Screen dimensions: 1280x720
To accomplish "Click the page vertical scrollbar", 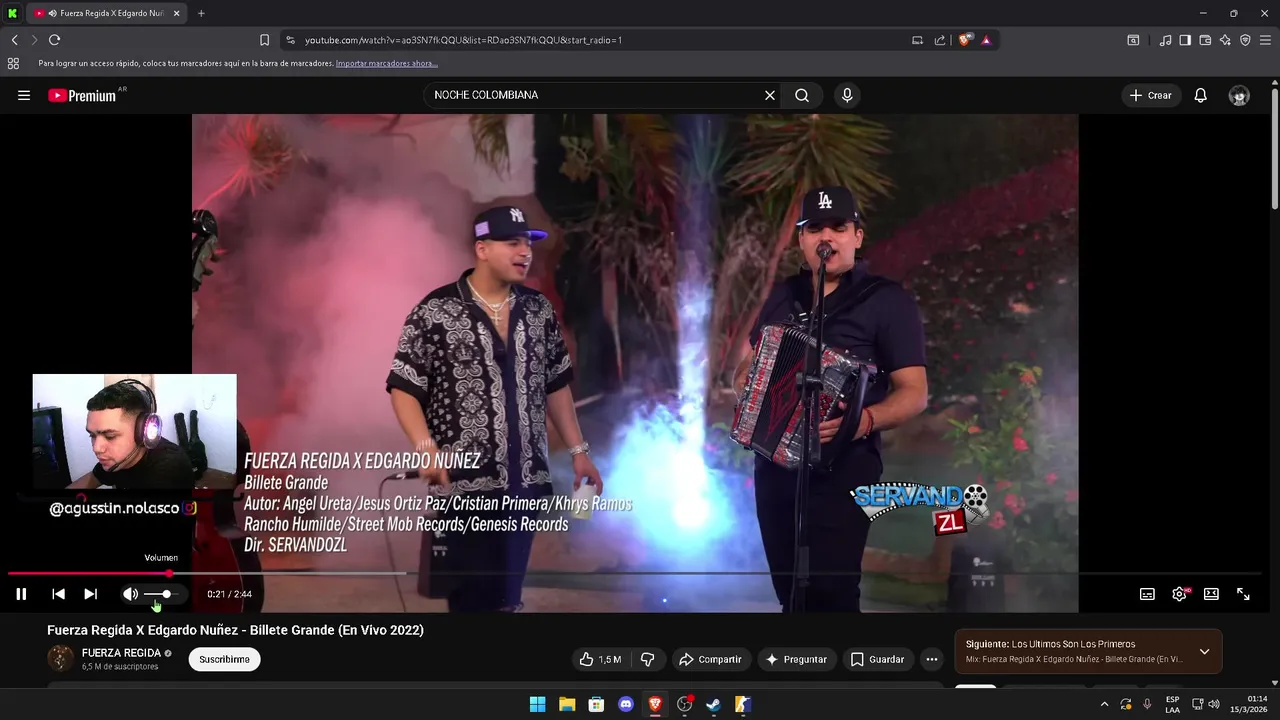I will point(1275,150).
